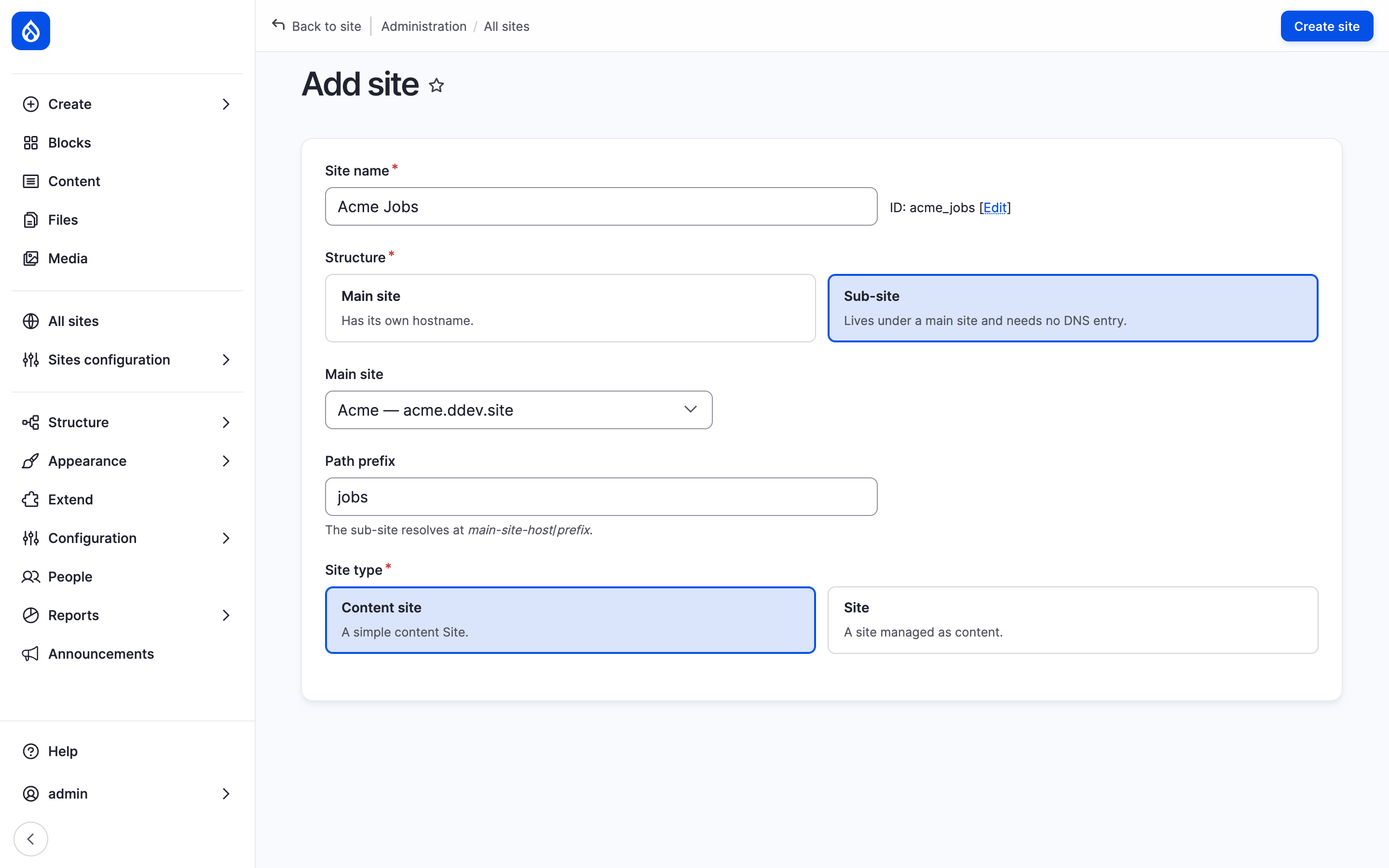This screenshot has width=1389, height=868.
Task: Select the Main site structure option
Action: [570, 308]
